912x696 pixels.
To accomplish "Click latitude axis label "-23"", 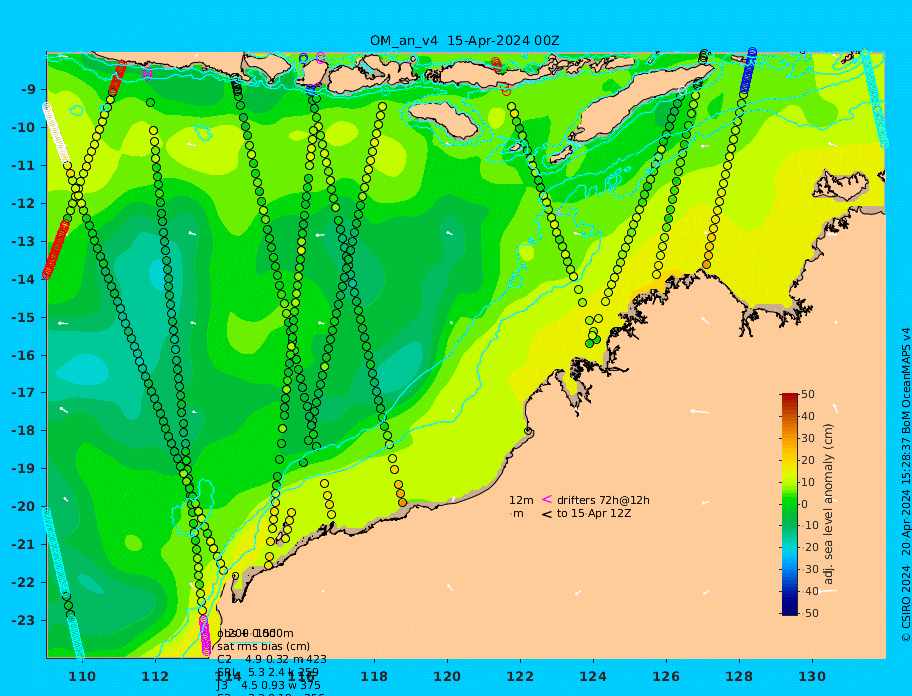I will coord(24,620).
